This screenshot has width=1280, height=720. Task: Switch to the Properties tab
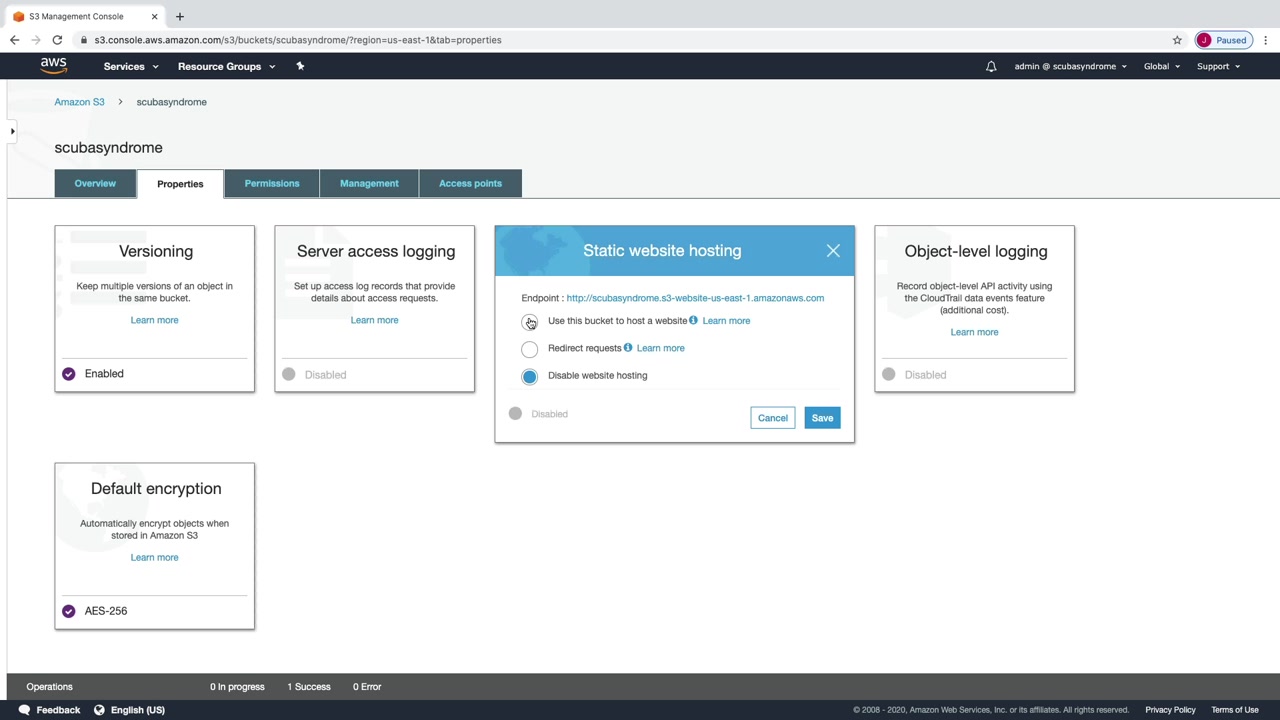(180, 184)
